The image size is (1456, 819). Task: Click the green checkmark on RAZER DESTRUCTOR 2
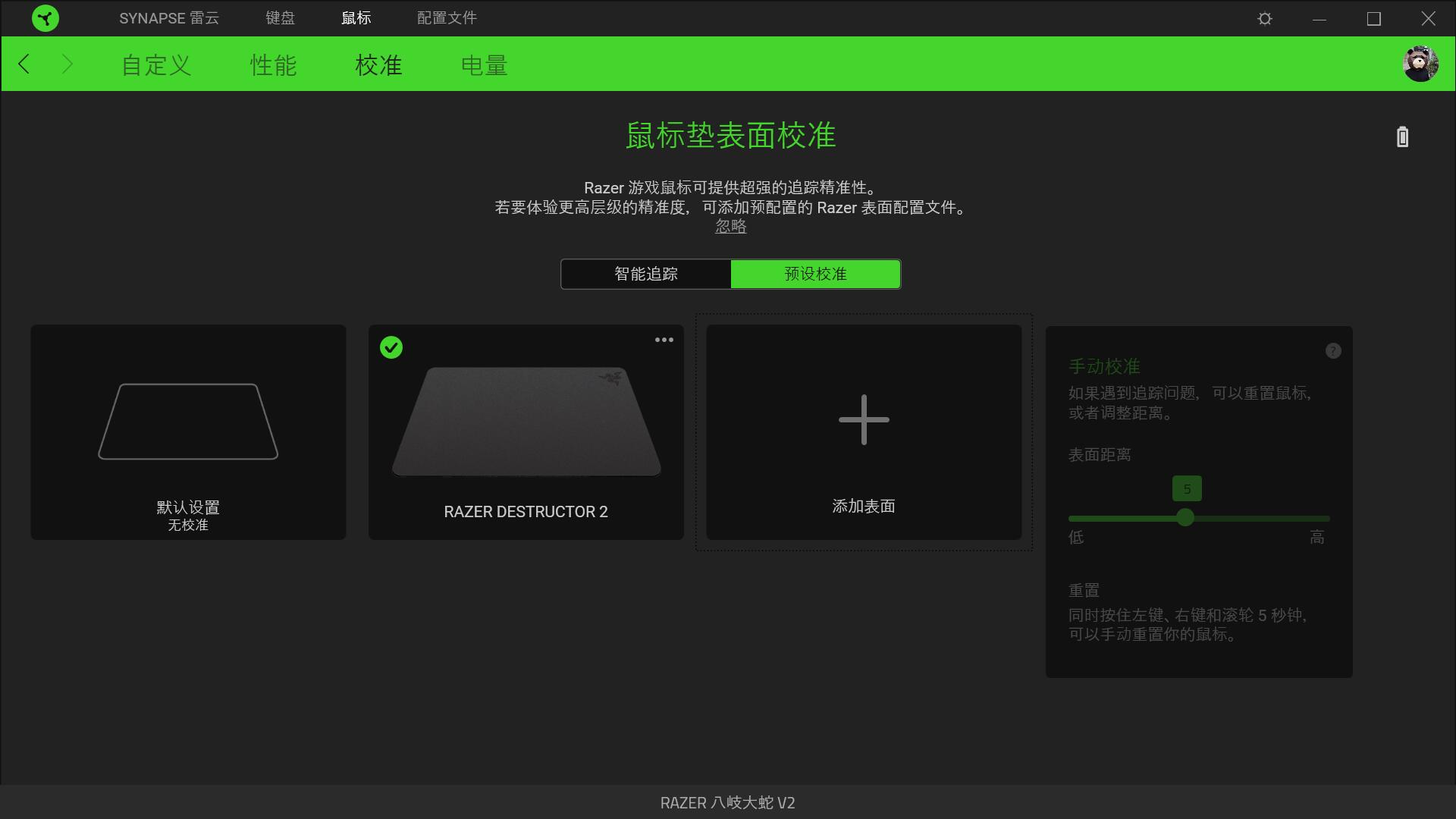[392, 347]
